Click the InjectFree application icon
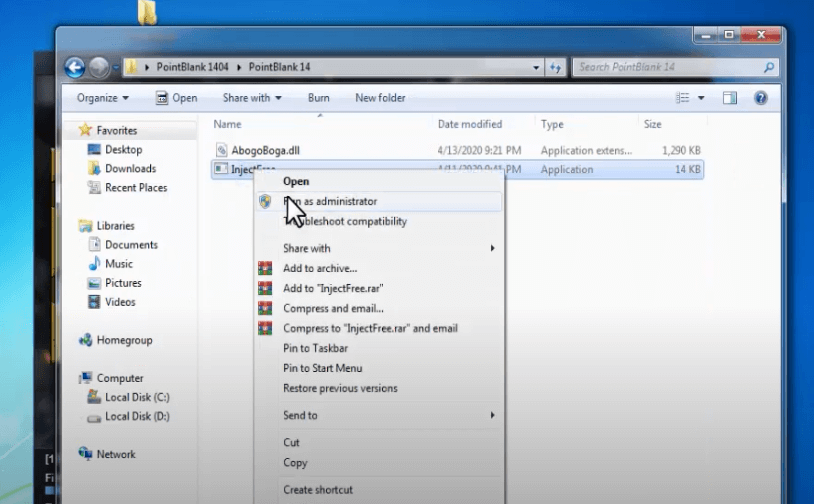The image size is (814, 504). click(221, 169)
